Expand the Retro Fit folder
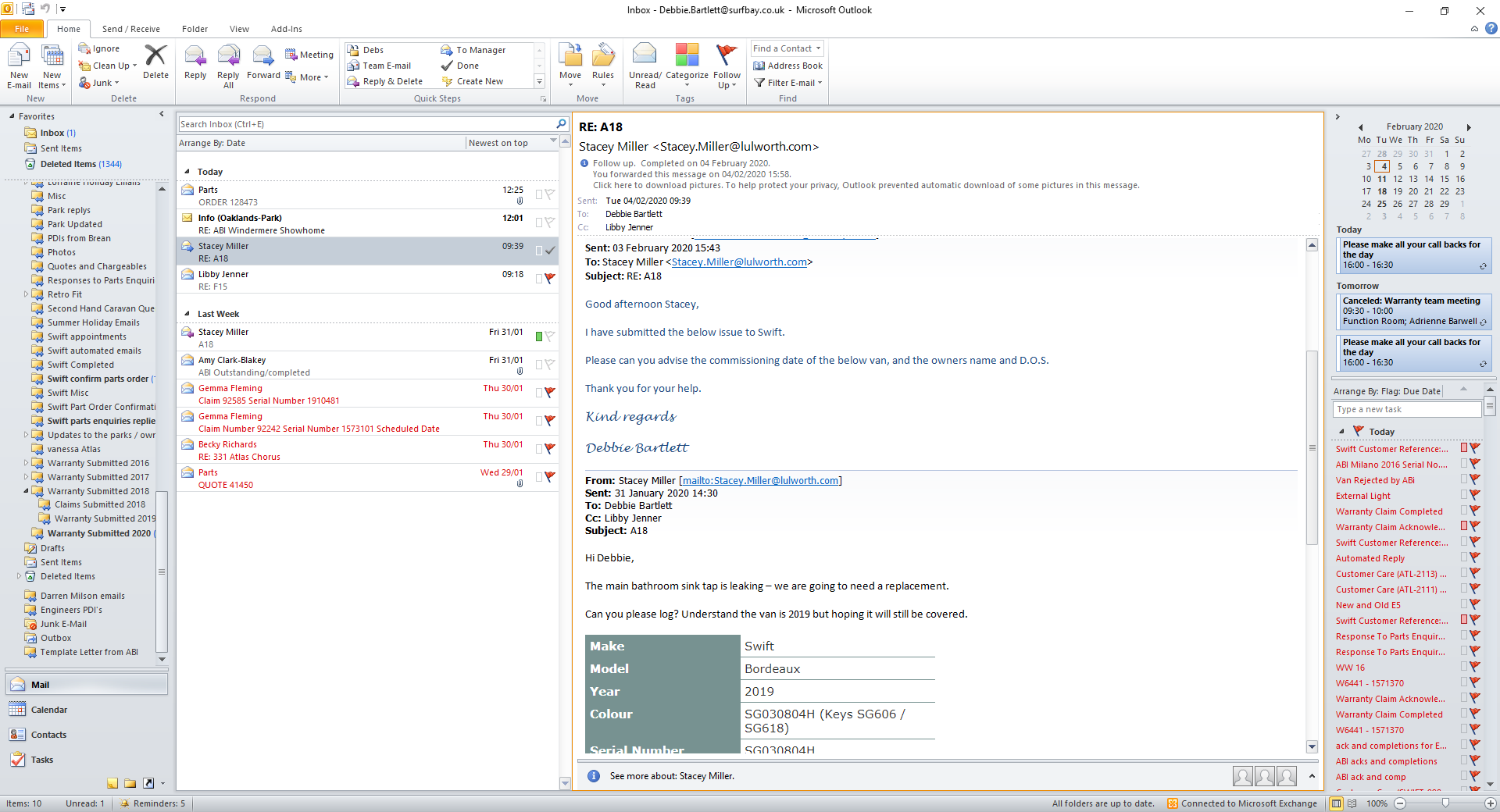This screenshot has width=1500, height=812. pyautogui.click(x=26, y=294)
